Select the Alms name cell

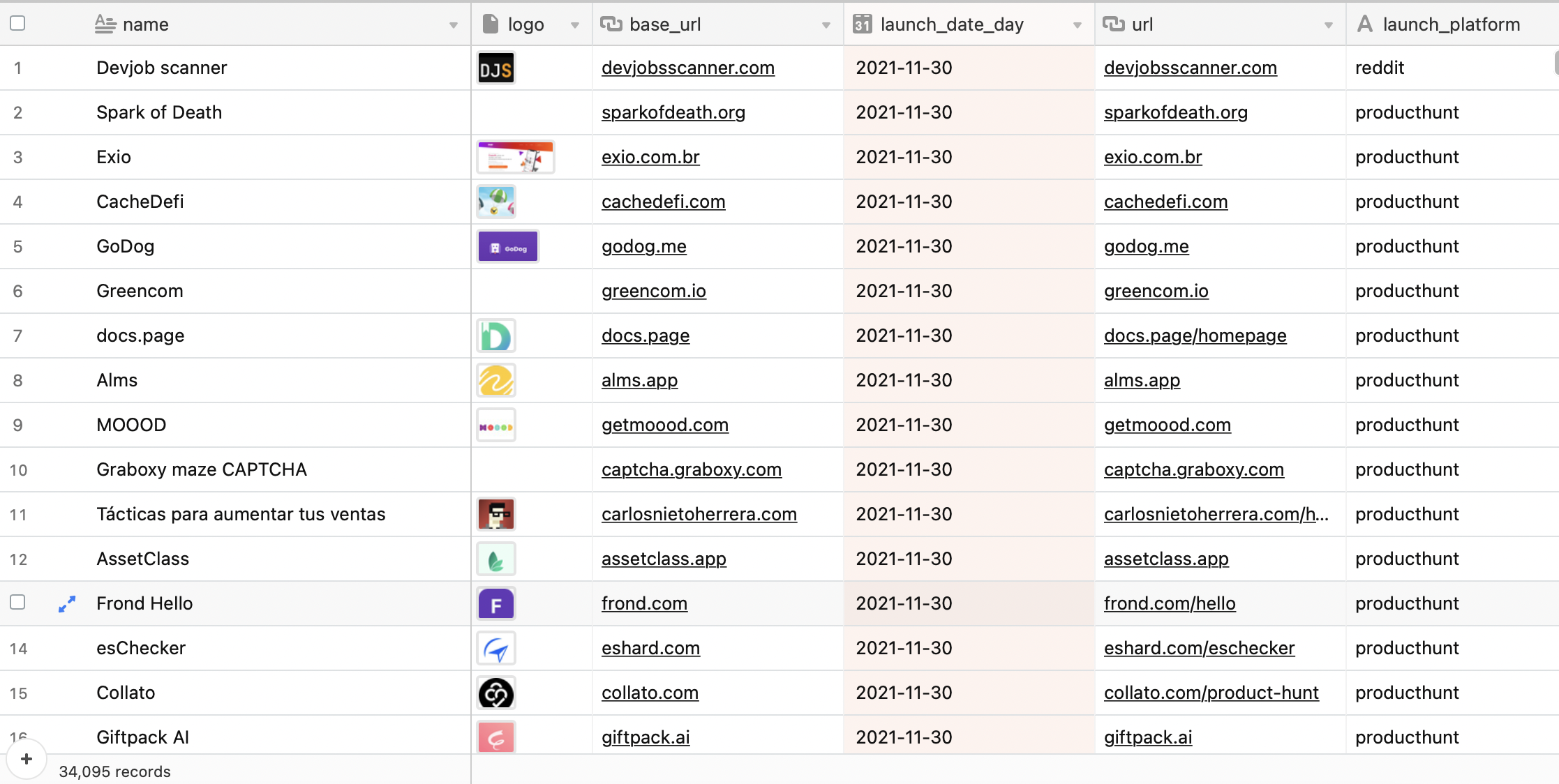[x=279, y=380]
